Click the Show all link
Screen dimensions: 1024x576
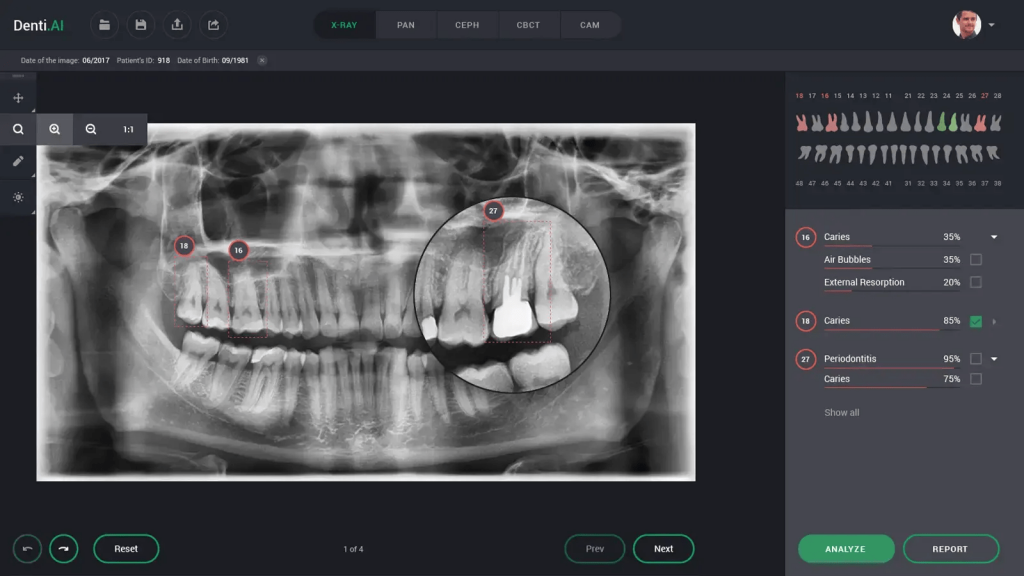click(842, 411)
